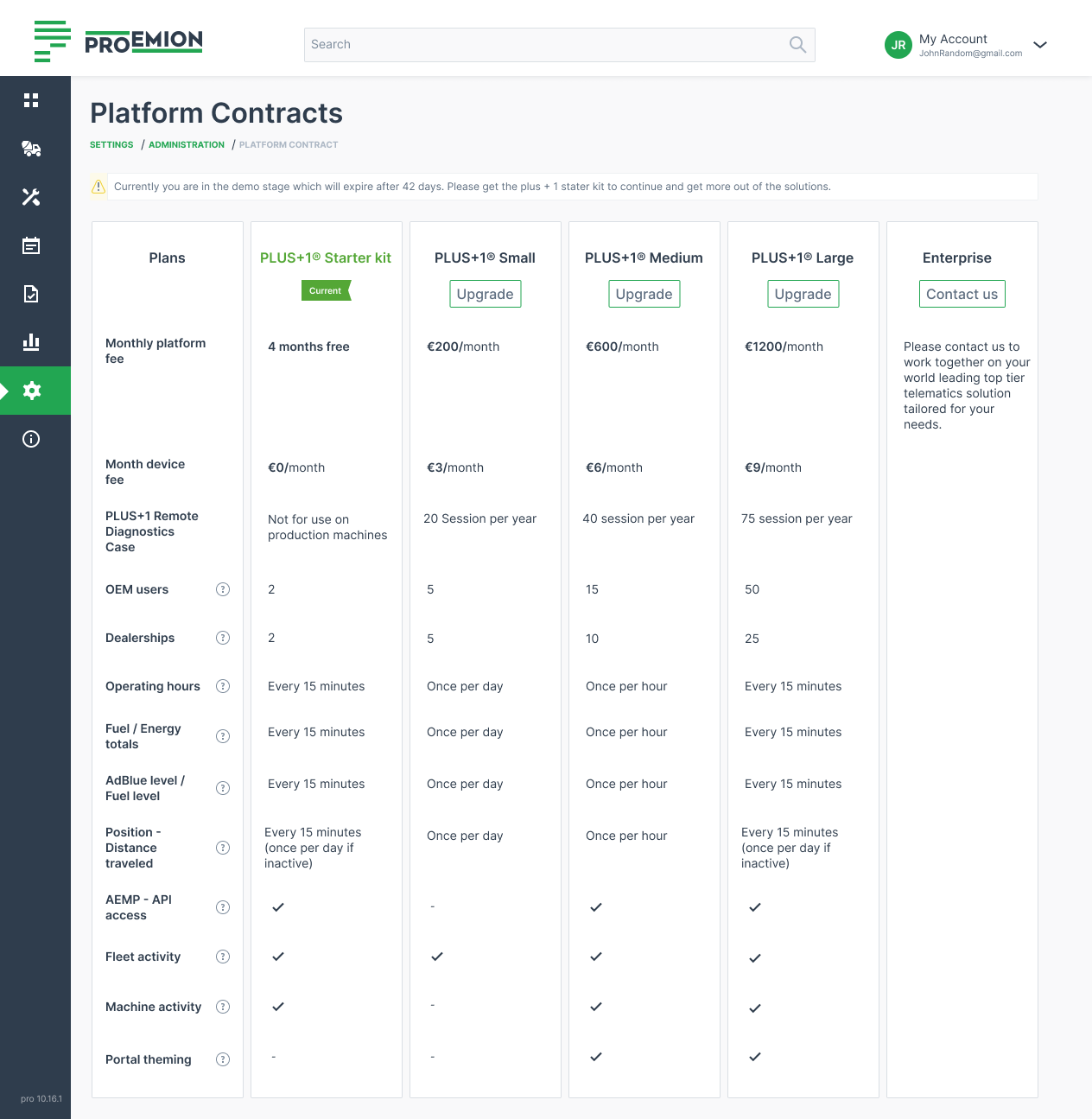
Task: Select the tools wrench sidebar icon
Action: pyautogui.click(x=31, y=197)
